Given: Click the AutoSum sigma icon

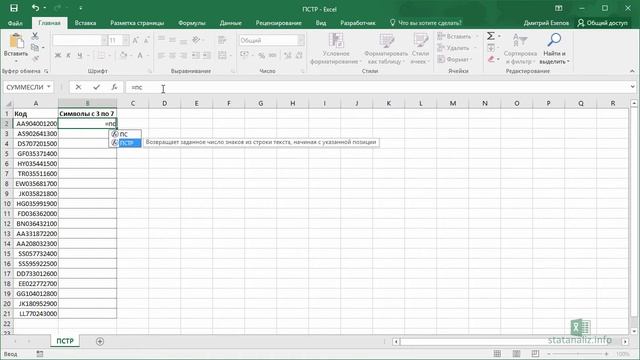Looking at the screenshot, I should [491, 36].
